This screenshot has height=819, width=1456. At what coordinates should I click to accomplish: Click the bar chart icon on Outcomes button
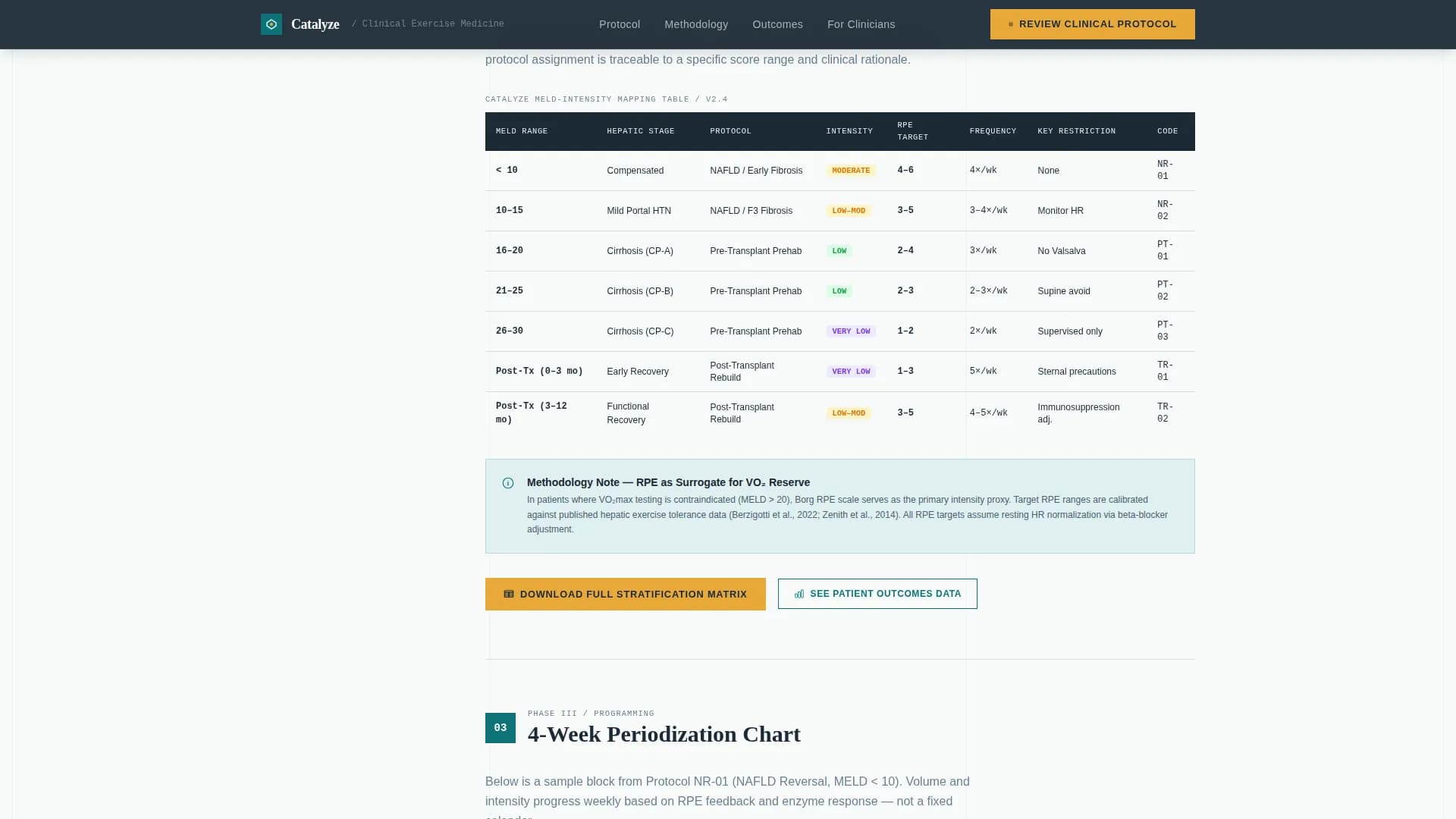click(799, 594)
